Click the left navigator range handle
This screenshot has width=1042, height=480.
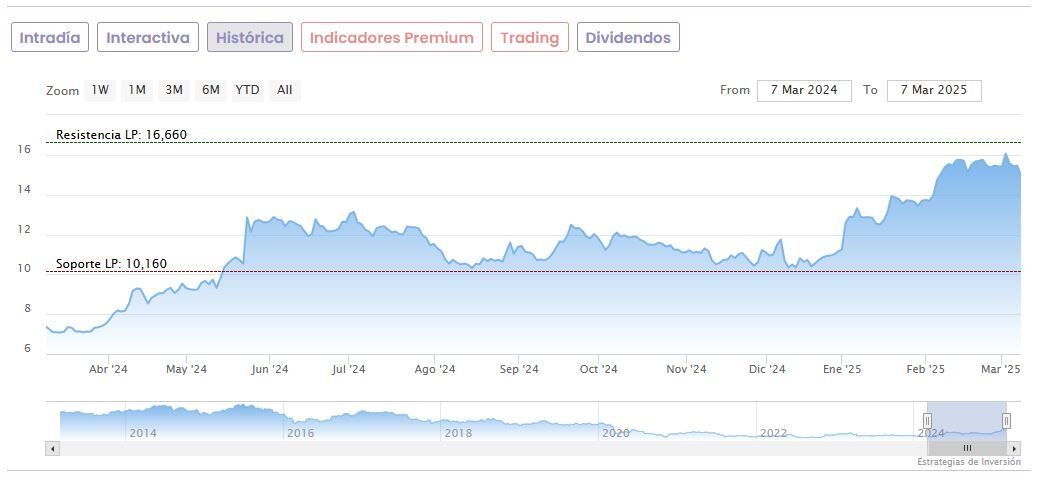point(927,421)
